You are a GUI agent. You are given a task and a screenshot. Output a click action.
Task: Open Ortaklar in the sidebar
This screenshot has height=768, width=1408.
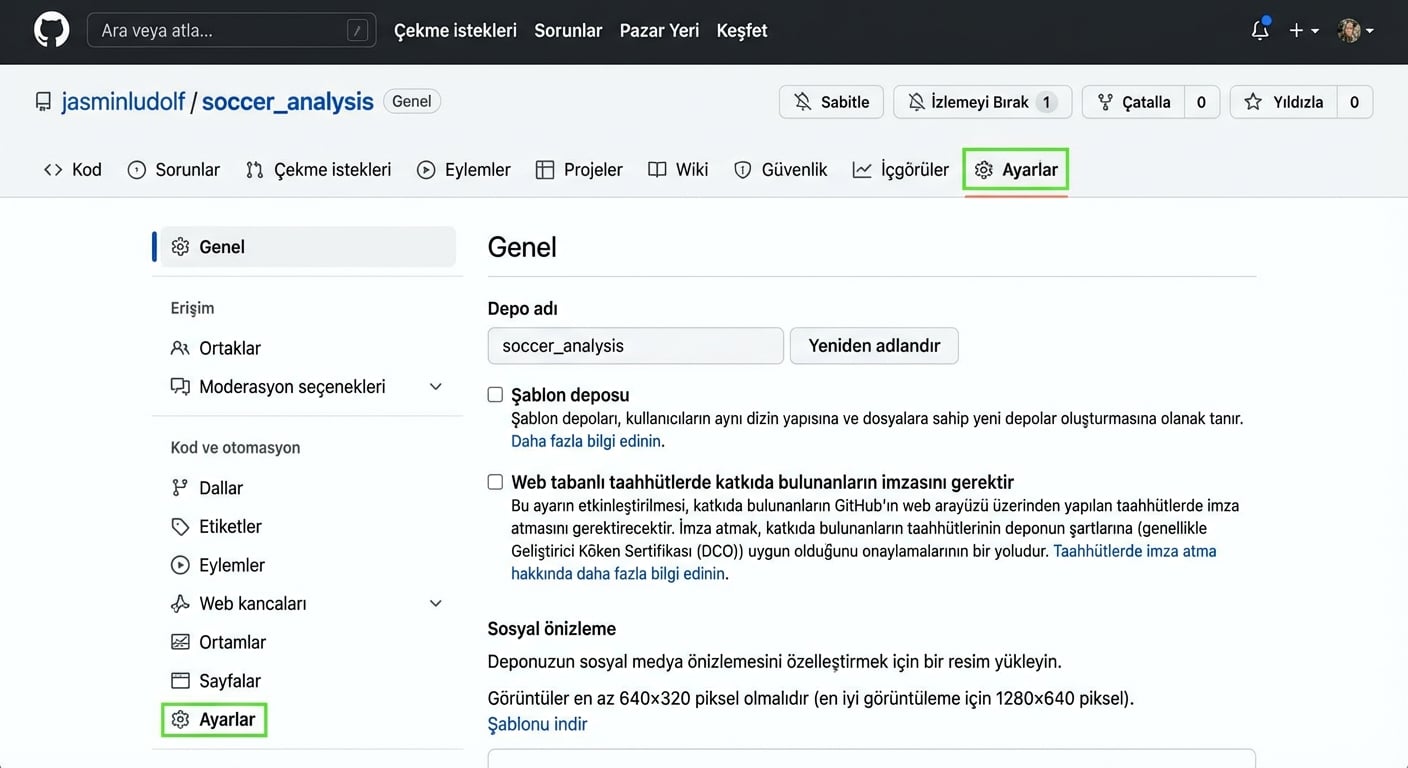point(229,348)
